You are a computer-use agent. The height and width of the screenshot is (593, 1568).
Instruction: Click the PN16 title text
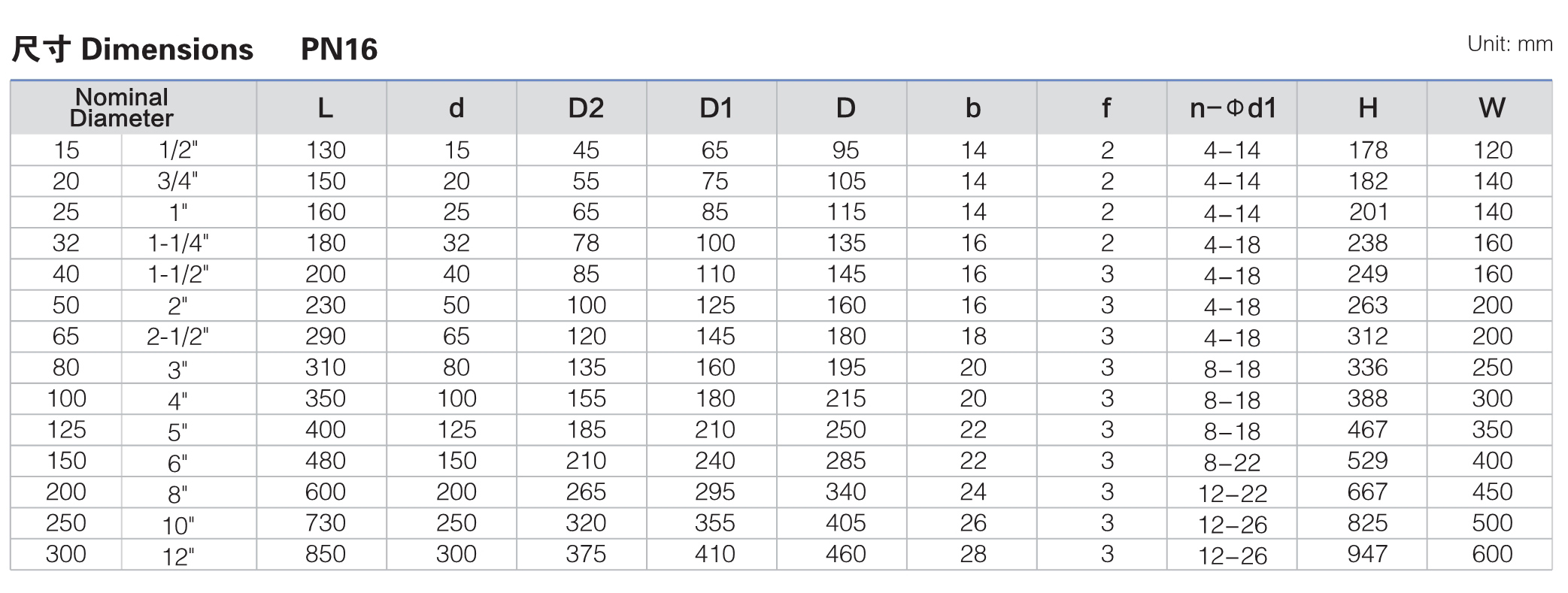coord(339,50)
